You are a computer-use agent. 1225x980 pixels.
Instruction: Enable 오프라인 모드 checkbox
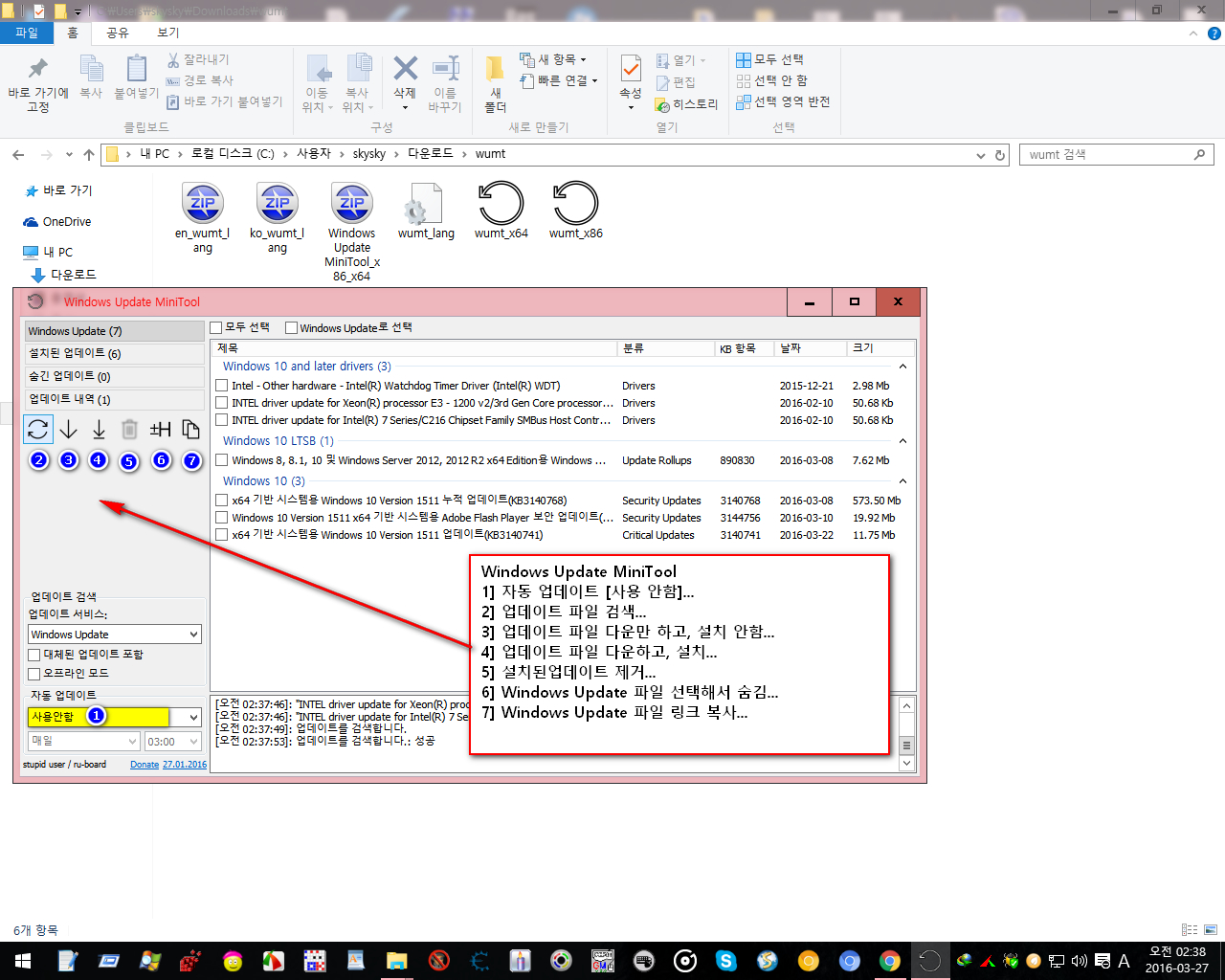[34, 674]
